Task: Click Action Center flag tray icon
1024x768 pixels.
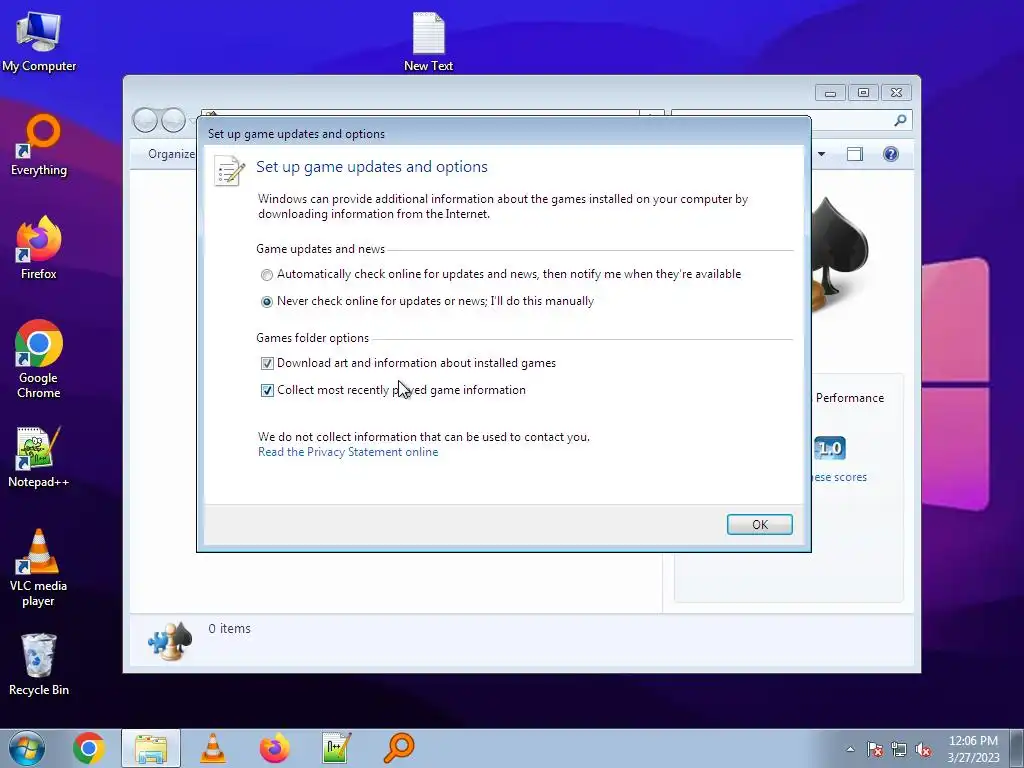Action: (x=875, y=749)
